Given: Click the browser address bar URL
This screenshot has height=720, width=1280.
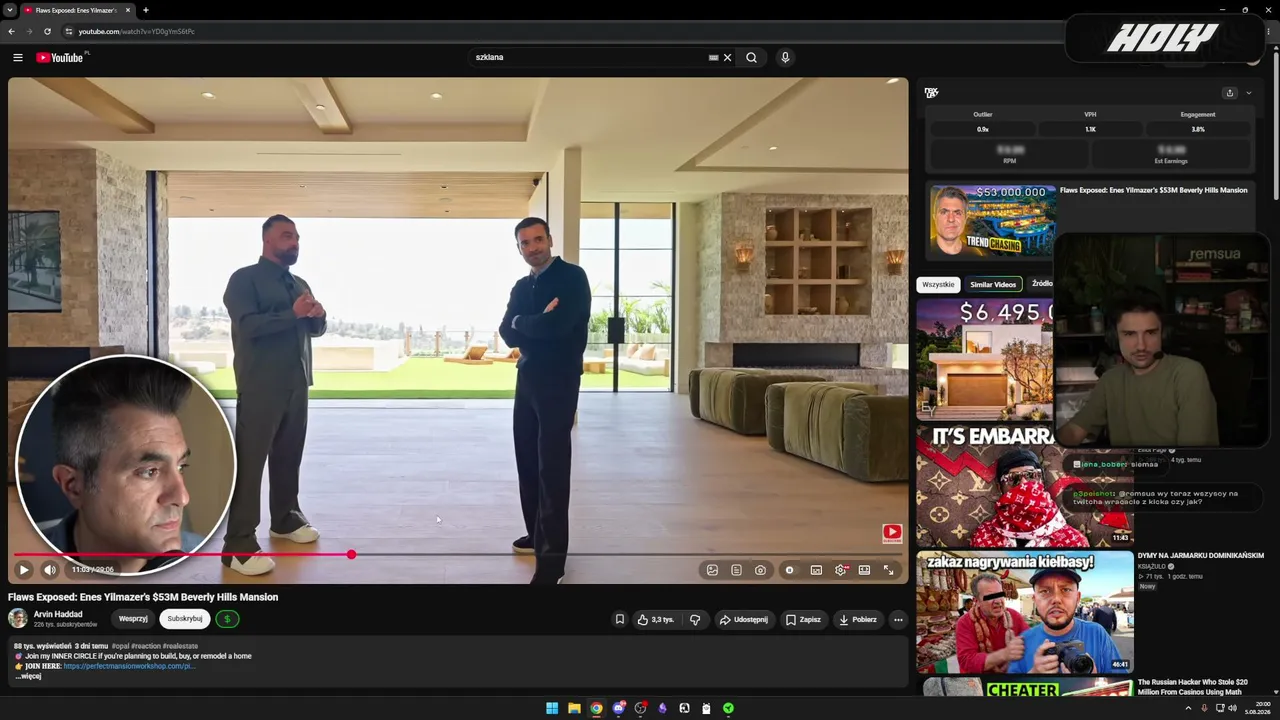Looking at the screenshot, I should 136,31.
